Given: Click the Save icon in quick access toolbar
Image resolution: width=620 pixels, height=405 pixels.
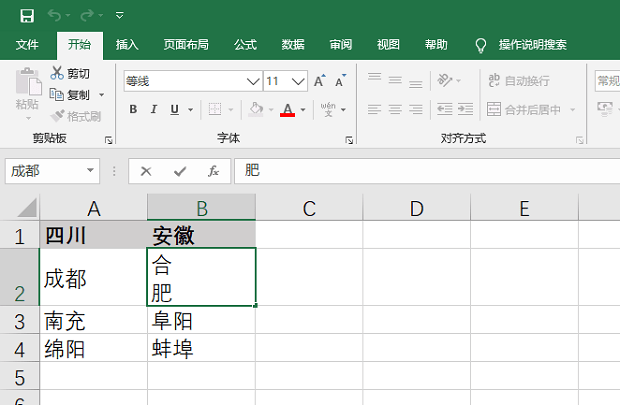Looking at the screenshot, I should pos(27,16).
